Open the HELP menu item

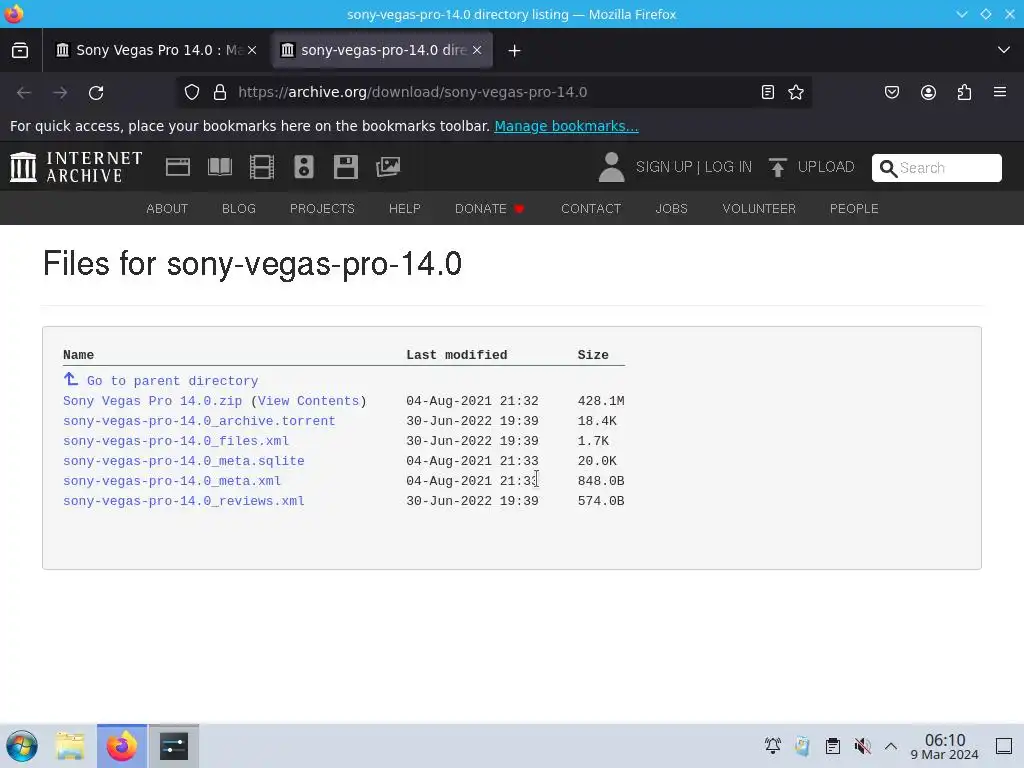click(x=405, y=209)
